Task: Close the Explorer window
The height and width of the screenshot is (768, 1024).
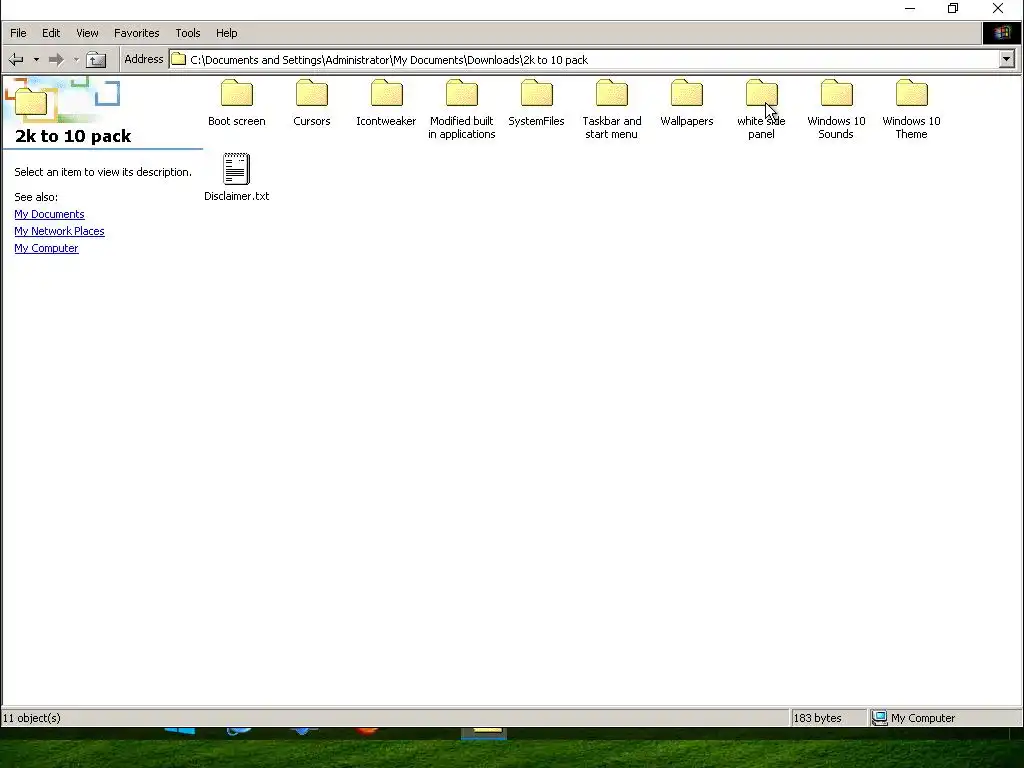Action: 998,8
